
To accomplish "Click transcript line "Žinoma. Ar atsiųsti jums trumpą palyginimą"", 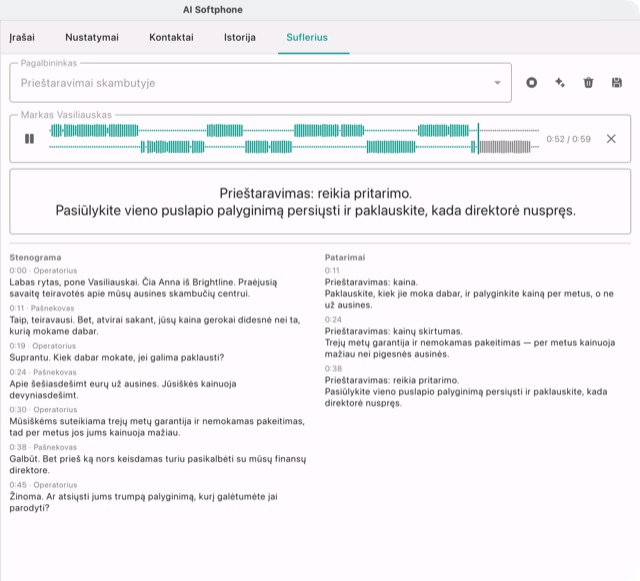I will [143, 502].
